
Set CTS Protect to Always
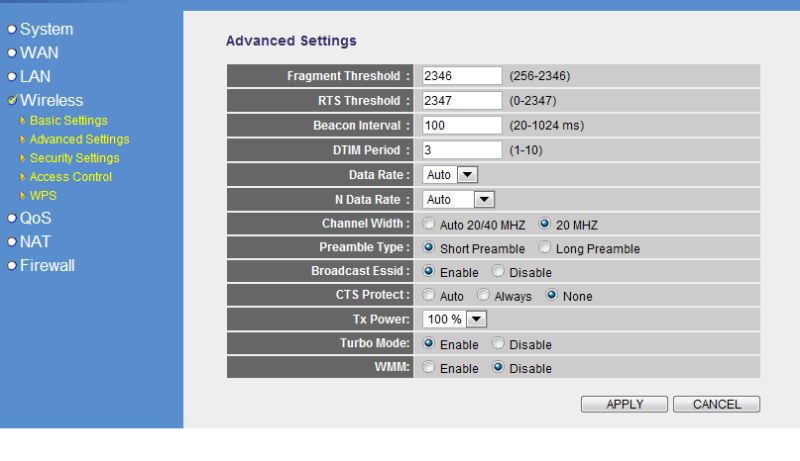[x=483, y=295]
